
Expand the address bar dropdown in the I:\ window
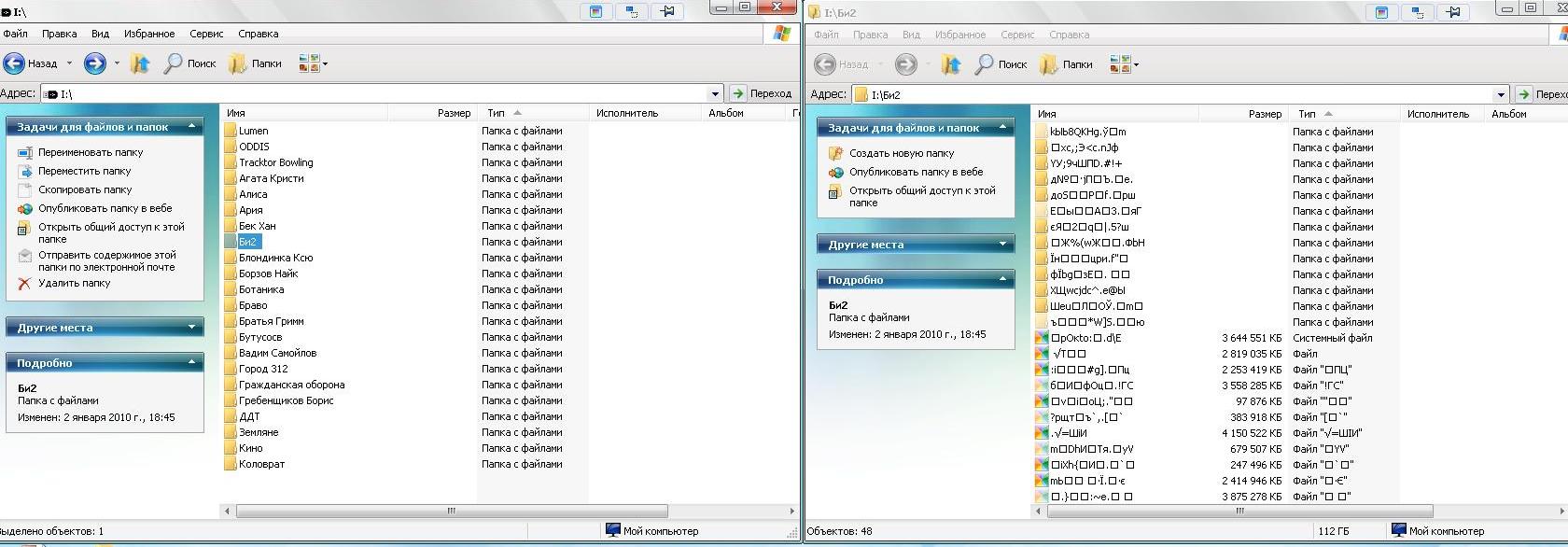click(715, 93)
